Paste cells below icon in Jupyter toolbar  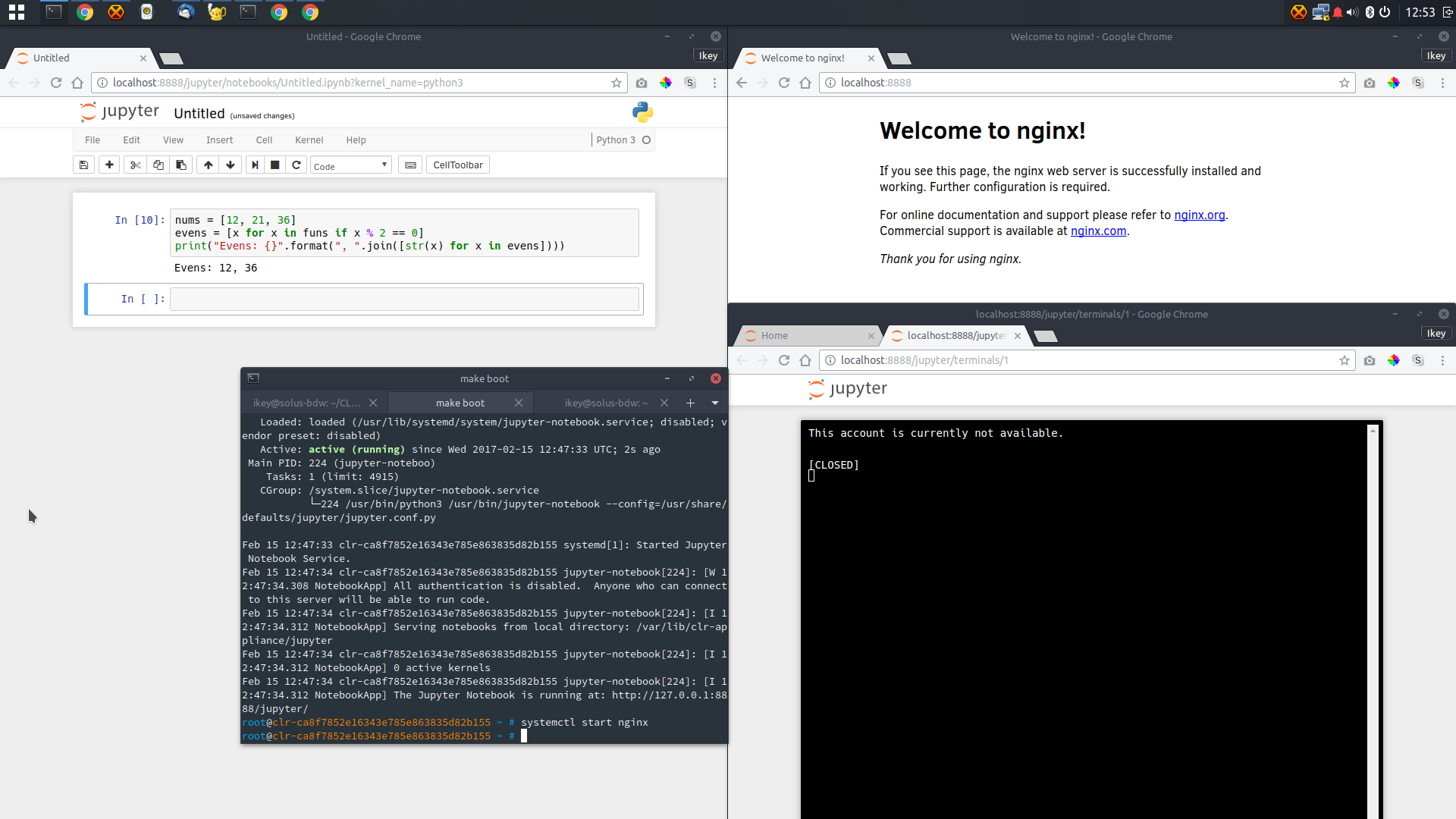181,165
